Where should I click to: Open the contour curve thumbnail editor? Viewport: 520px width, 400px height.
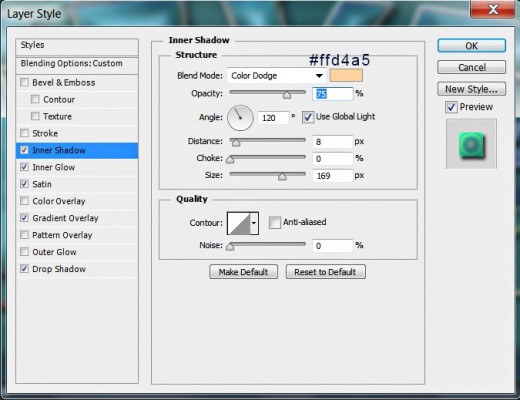pyautogui.click(x=239, y=223)
